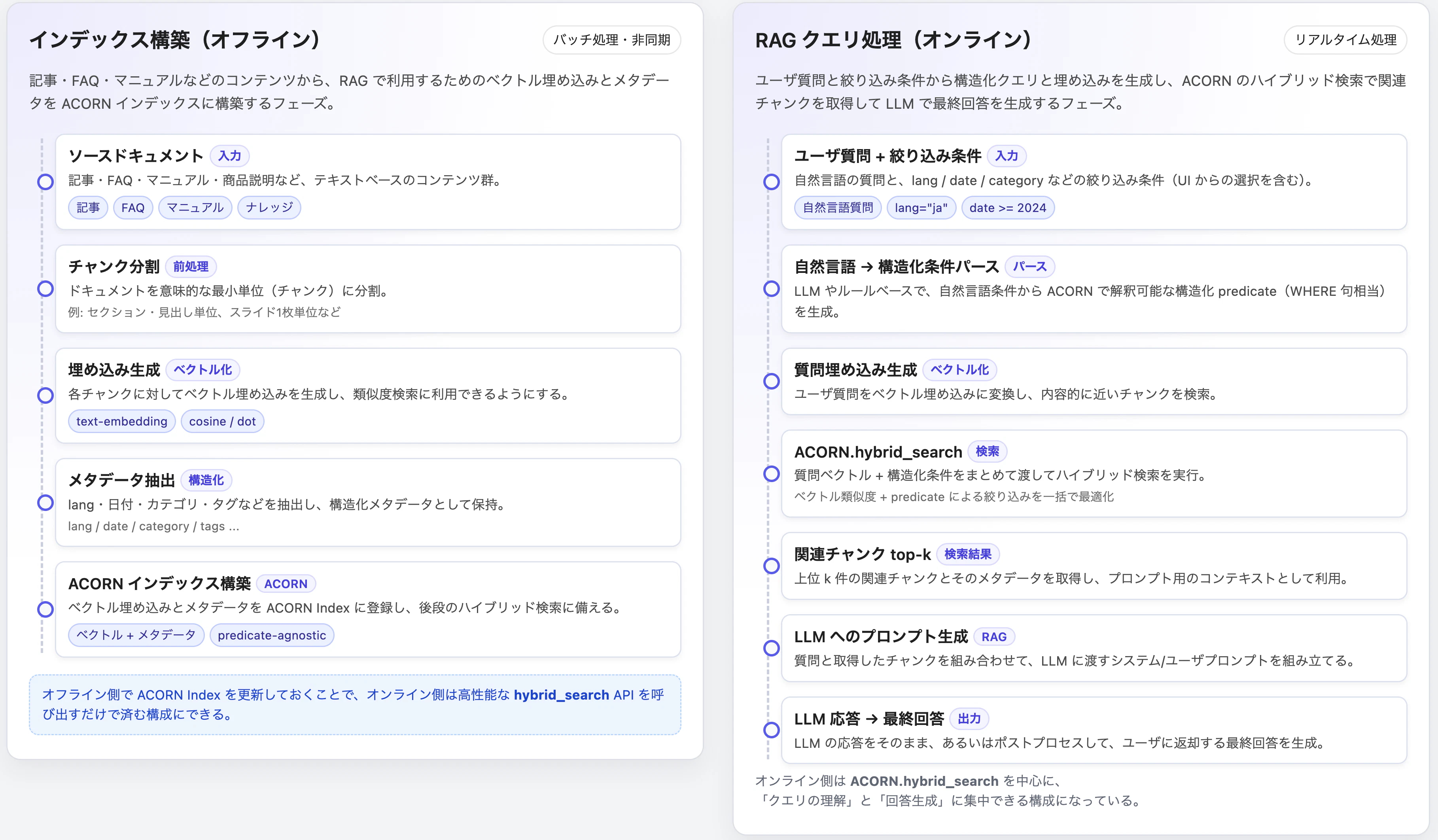Click the timeline dot for ソースドキュメント
The width and height of the screenshot is (1438, 840).
click(45, 182)
